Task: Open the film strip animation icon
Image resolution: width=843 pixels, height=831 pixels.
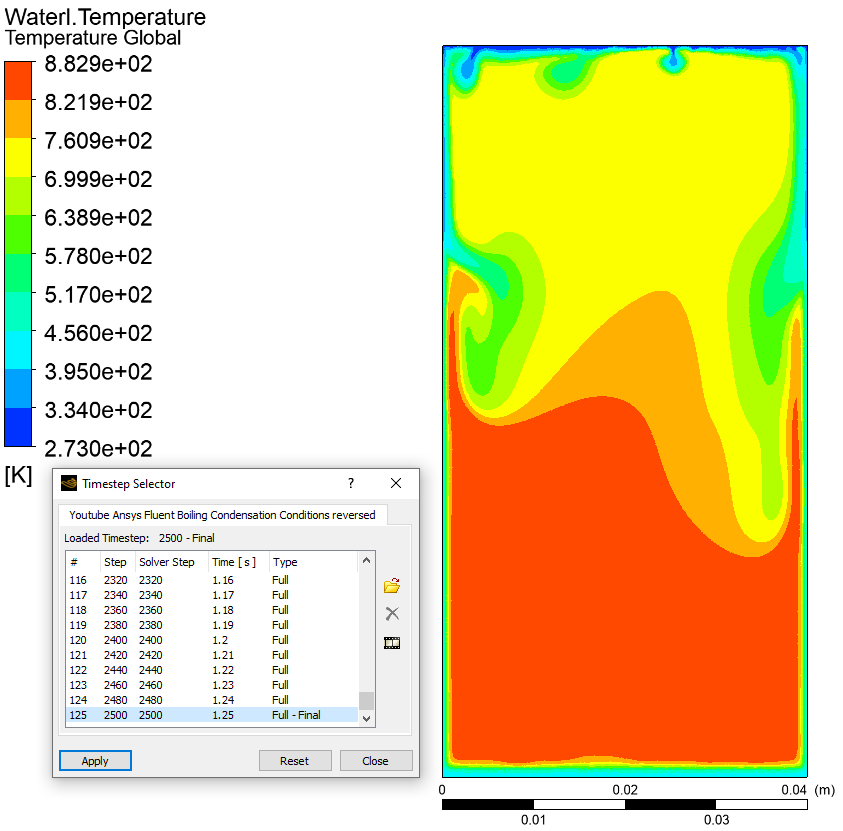Action: 392,643
